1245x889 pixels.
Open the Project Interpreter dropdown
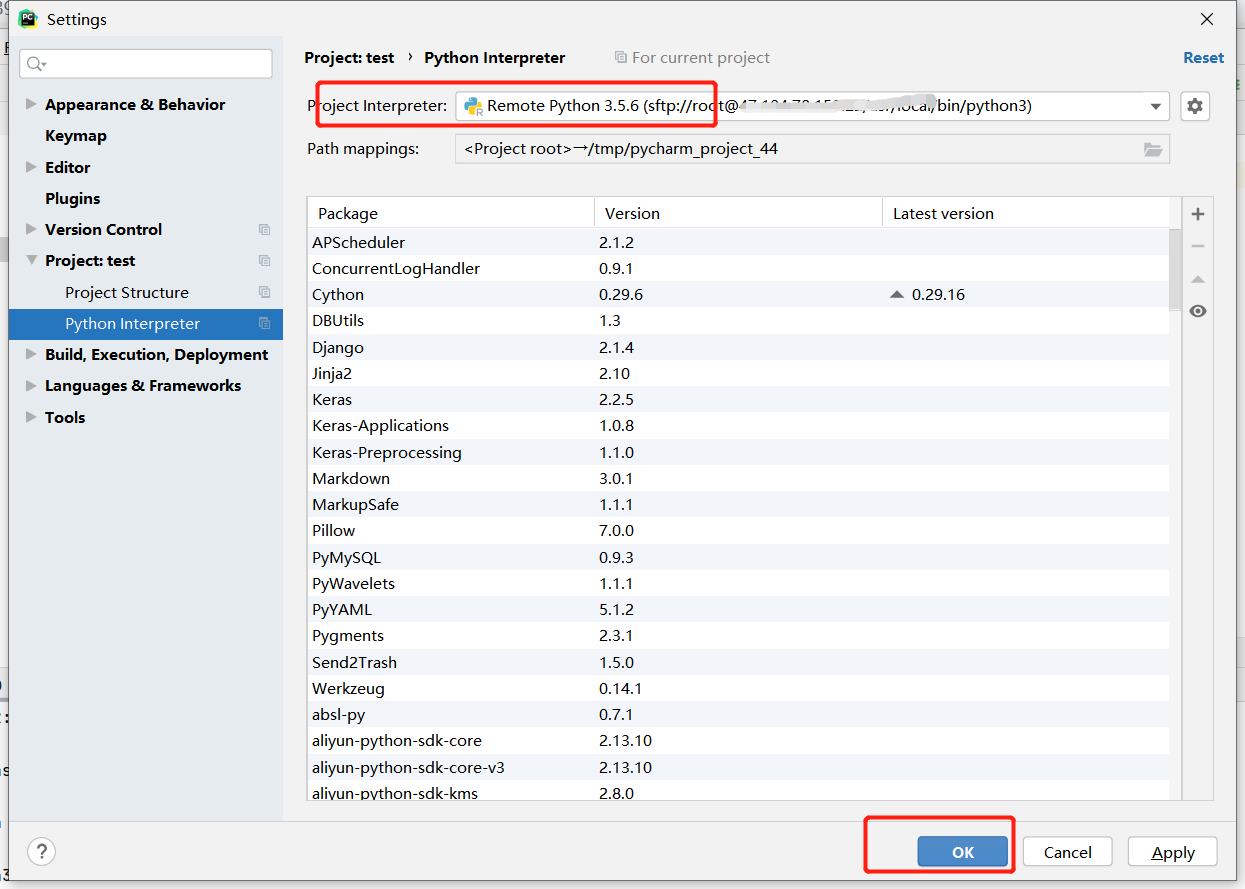(1156, 106)
